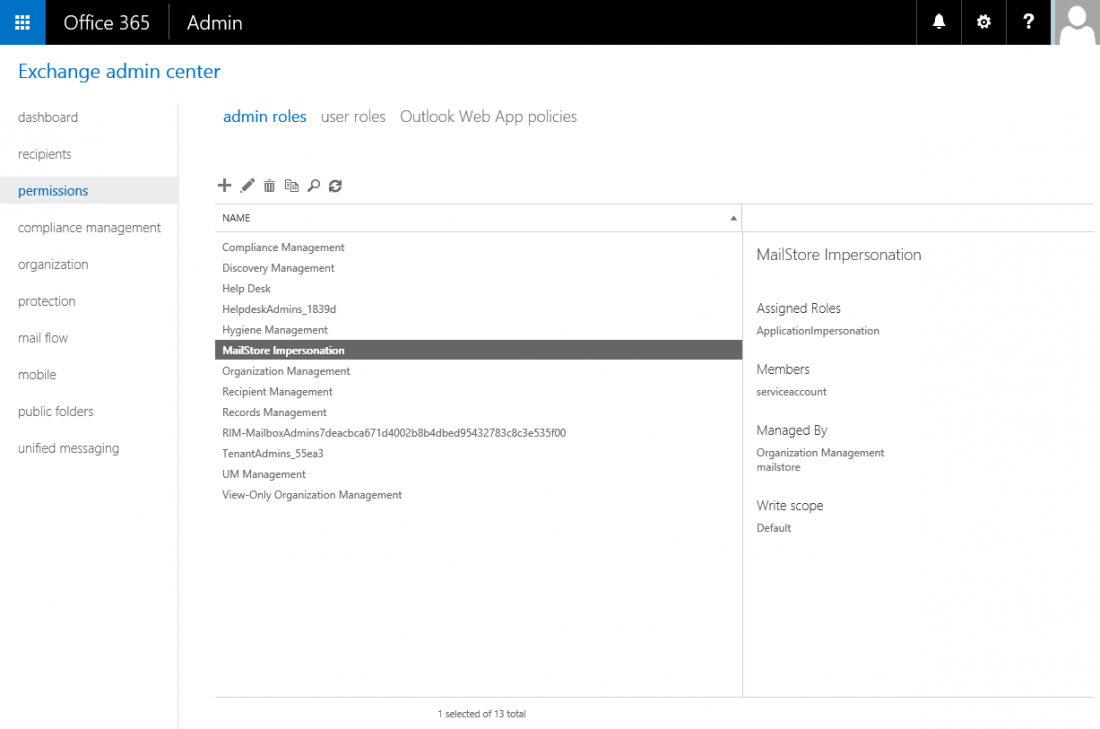Switch to the user roles tab
This screenshot has width=1100, height=729.
(x=352, y=116)
